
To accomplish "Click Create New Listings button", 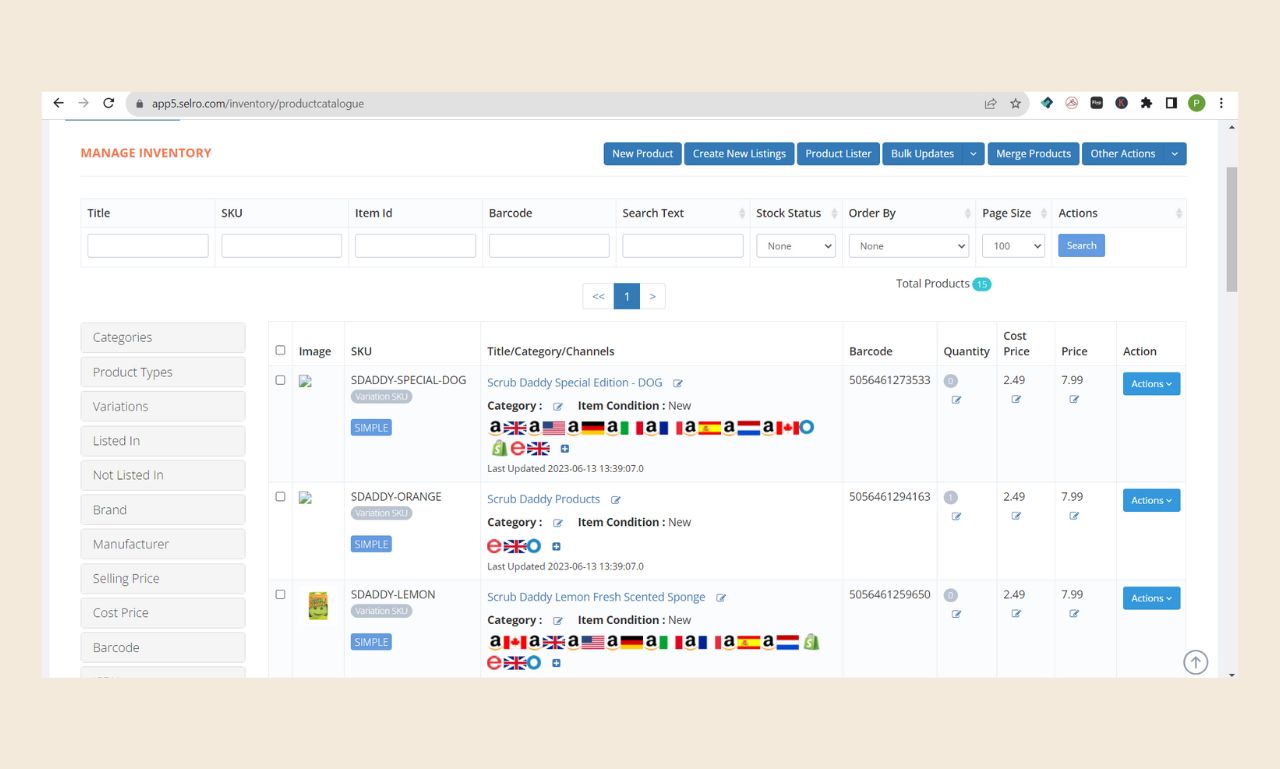I will [x=739, y=154].
